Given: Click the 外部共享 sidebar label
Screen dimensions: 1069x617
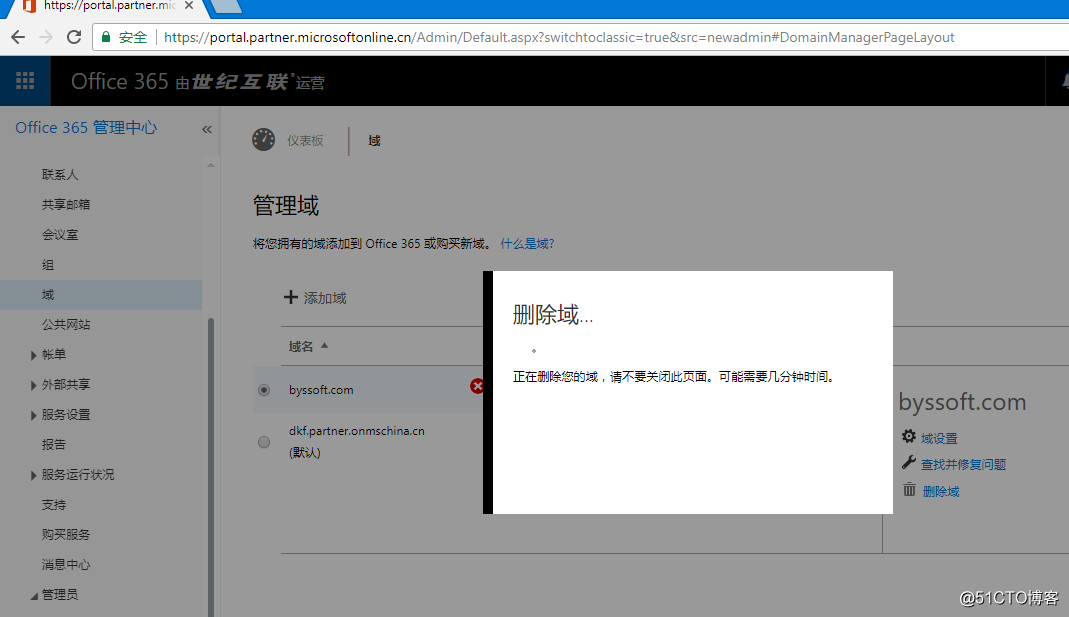Looking at the screenshot, I should click(x=66, y=385).
